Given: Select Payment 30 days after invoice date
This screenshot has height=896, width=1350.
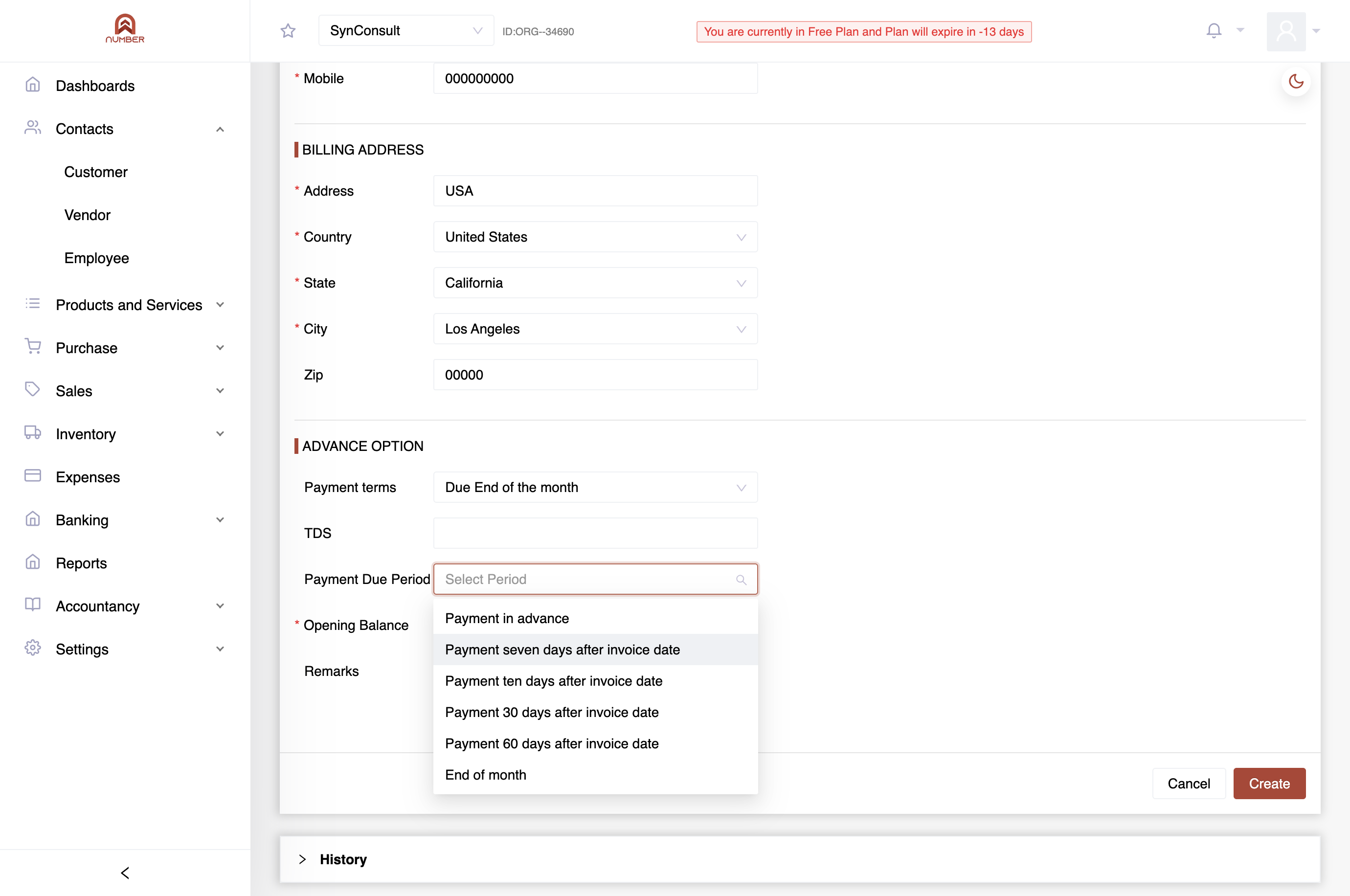Looking at the screenshot, I should click(x=595, y=713).
